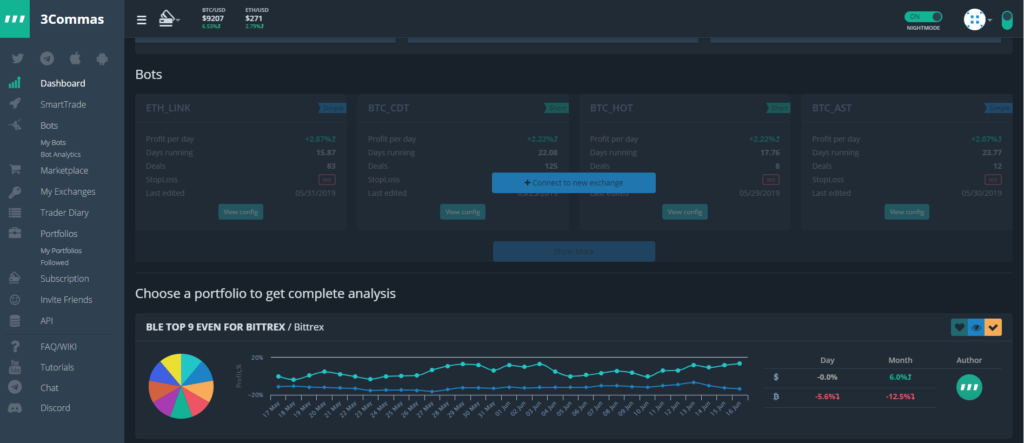Open the exchange account selector dropdown
Viewport: 1024px width, 443px height.
tap(169, 20)
